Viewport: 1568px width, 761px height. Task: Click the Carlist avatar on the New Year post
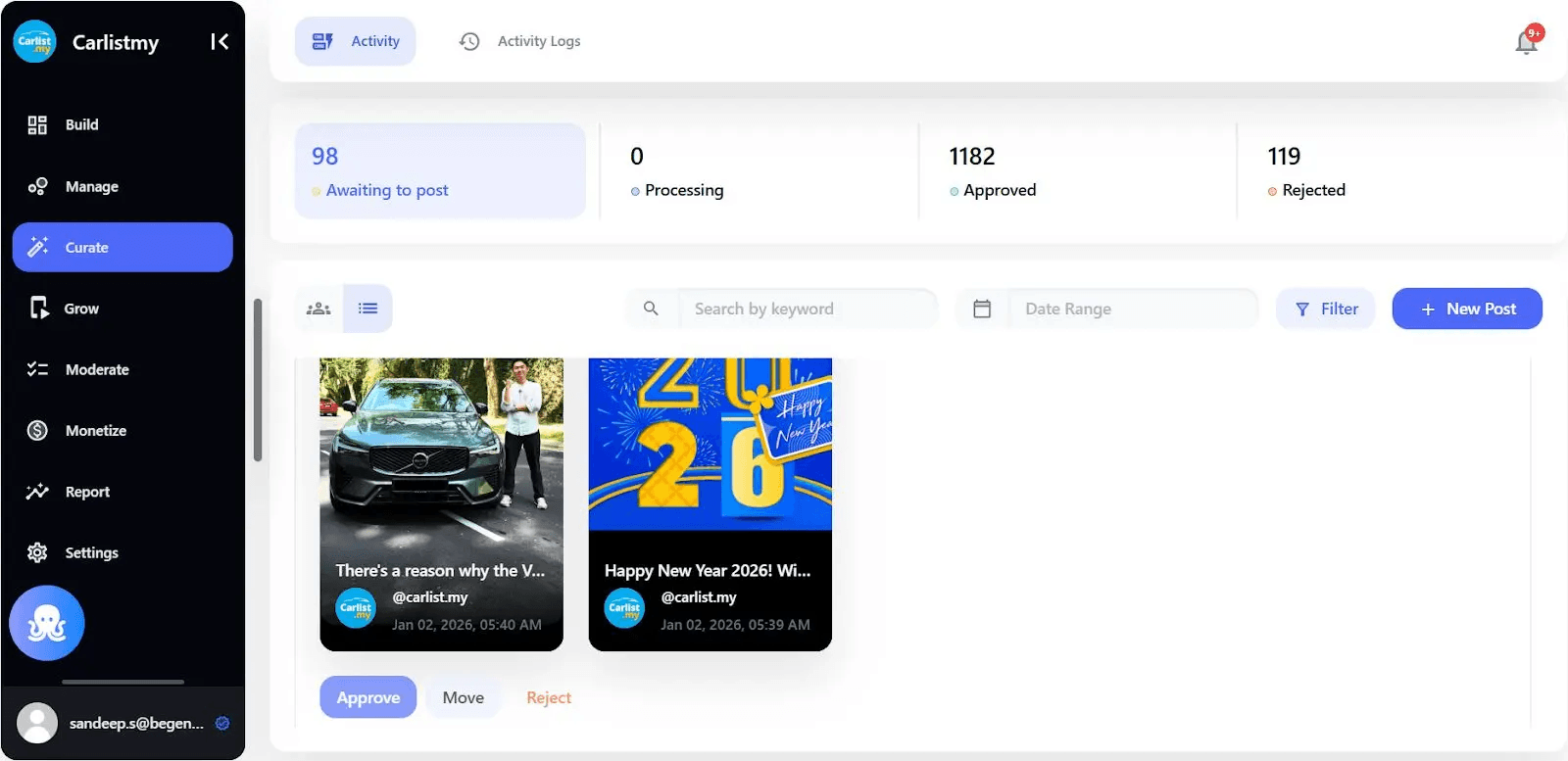pyautogui.click(x=624, y=608)
